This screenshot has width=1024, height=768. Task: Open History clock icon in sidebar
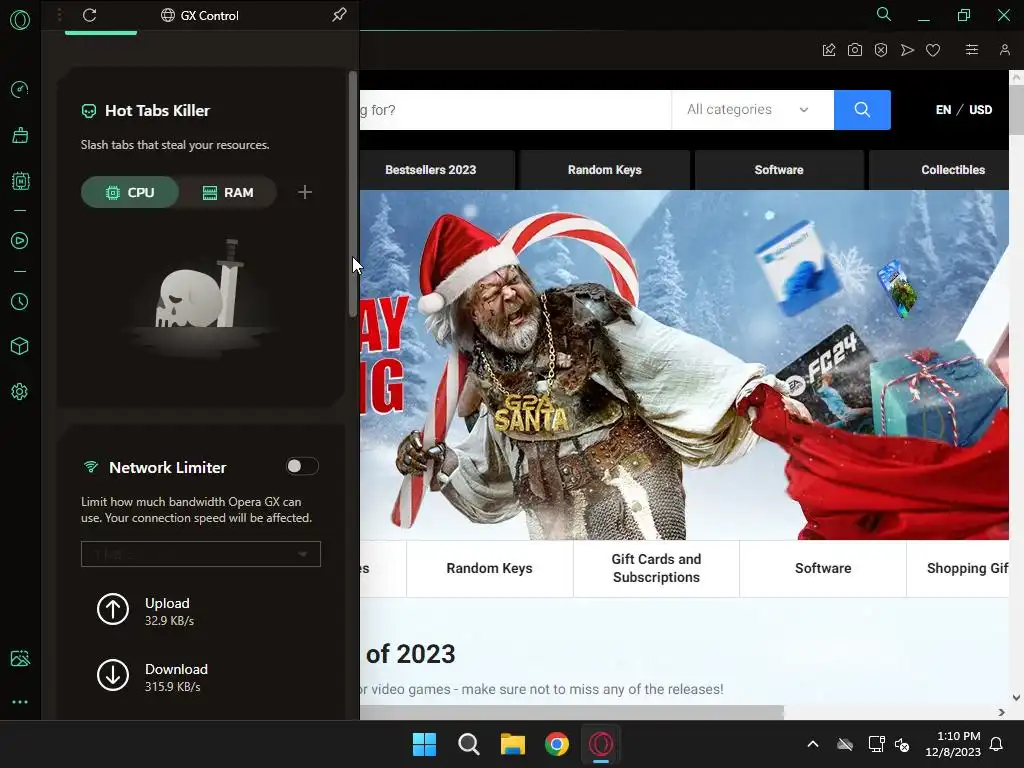(x=20, y=301)
